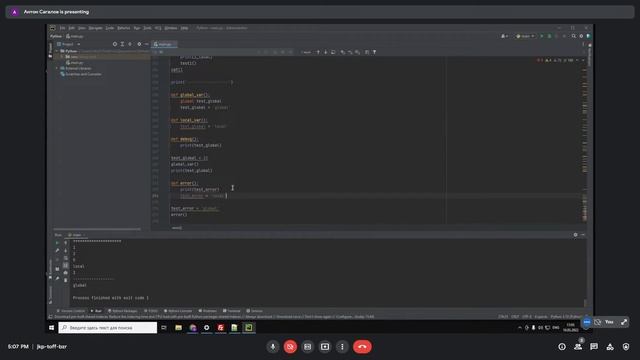Hide the Project tool window
640x360 pixels.
pyautogui.click(x=147, y=44)
